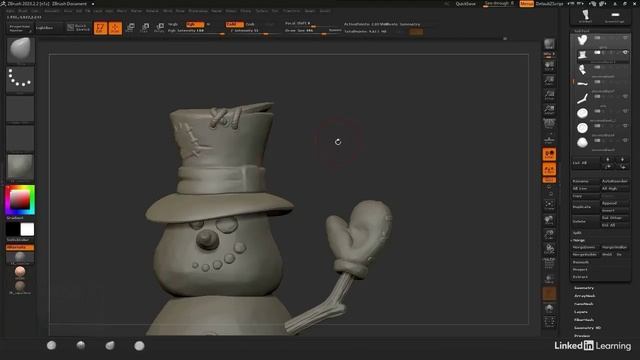Toggle the Dynamic draw size button
The image size is (640, 360).
[x=336, y=31]
